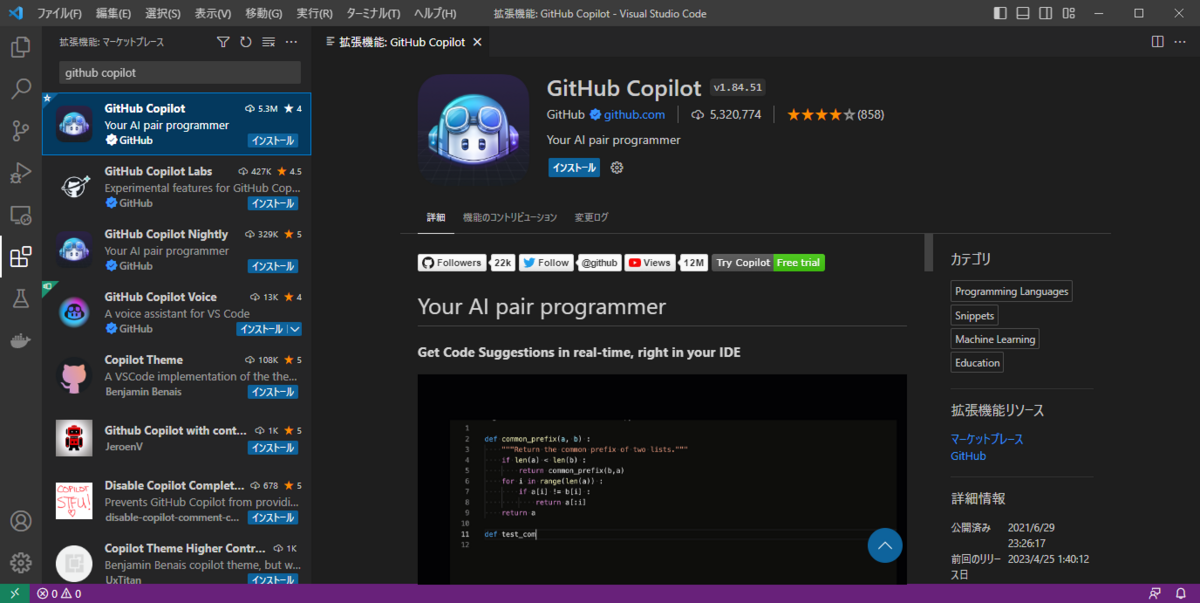
Task: Refresh the extensions marketplace list
Action: pos(246,42)
